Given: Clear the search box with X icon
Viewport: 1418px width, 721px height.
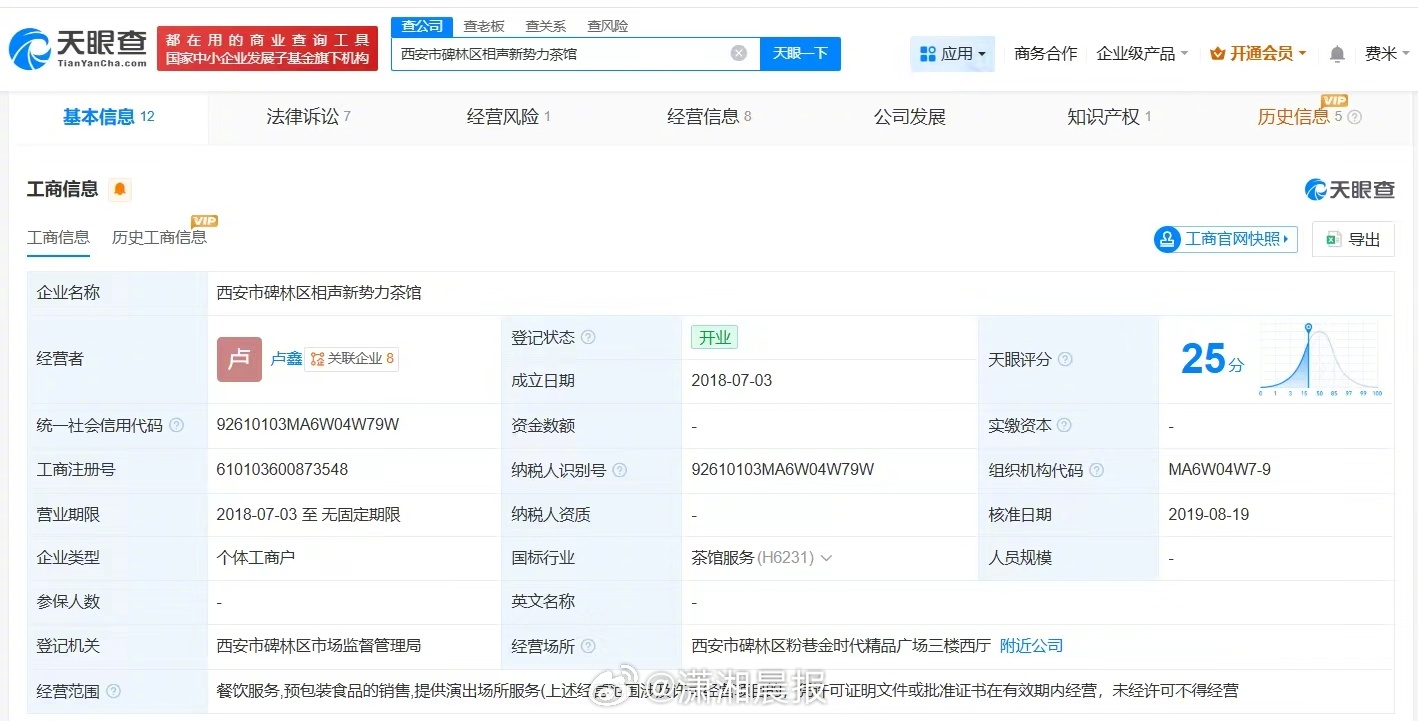Looking at the screenshot, I should tap(739, 54).
